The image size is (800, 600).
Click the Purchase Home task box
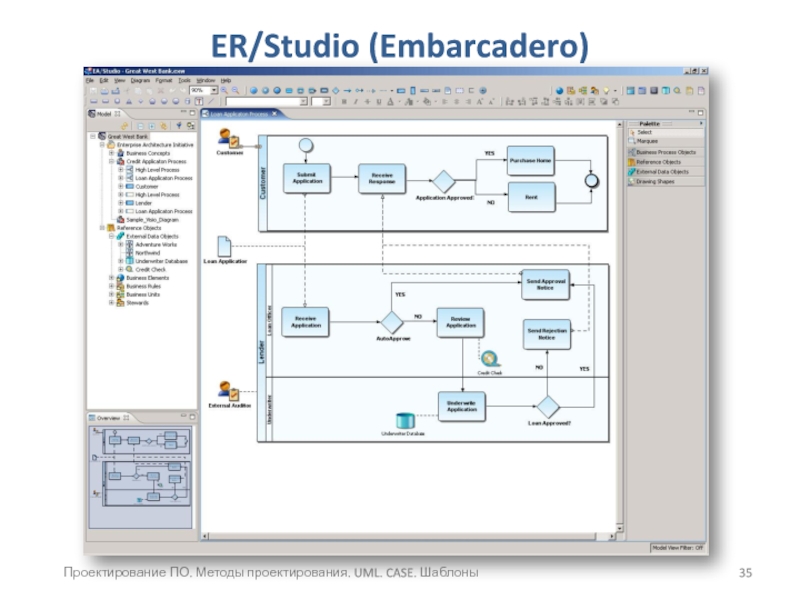click(x=531, y=161)
